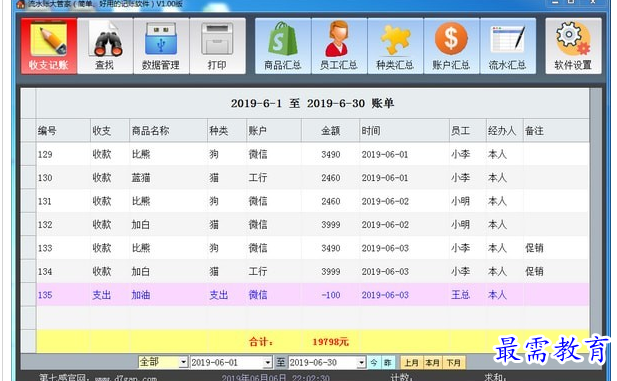Viewport: 617px width, 381px height.
Task: Open 种类汇总 category summary
Action: [x=395, y=46]
